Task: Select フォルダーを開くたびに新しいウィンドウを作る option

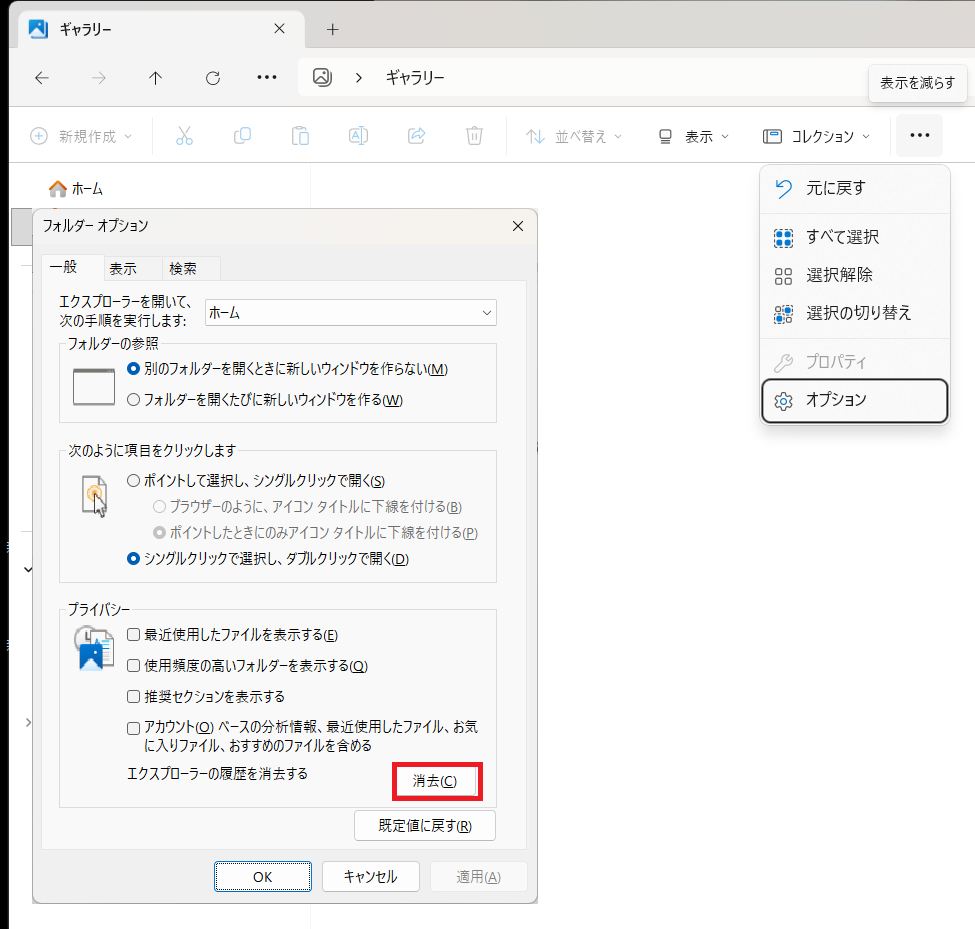Action: 264,400
